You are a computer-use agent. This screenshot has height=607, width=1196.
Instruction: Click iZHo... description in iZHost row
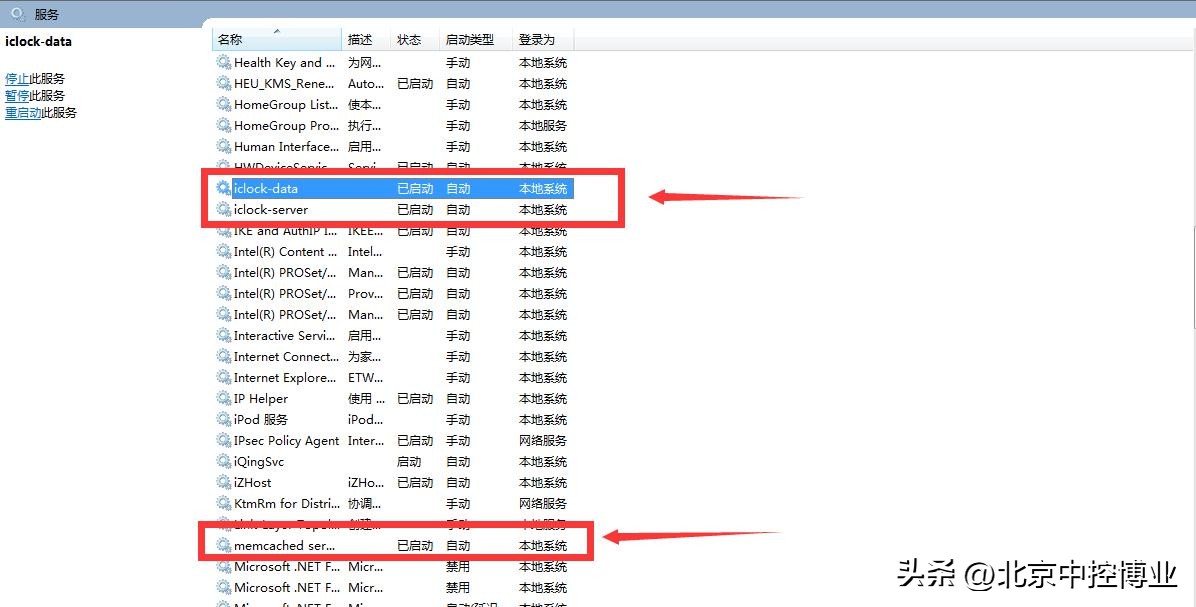[366, 483]
